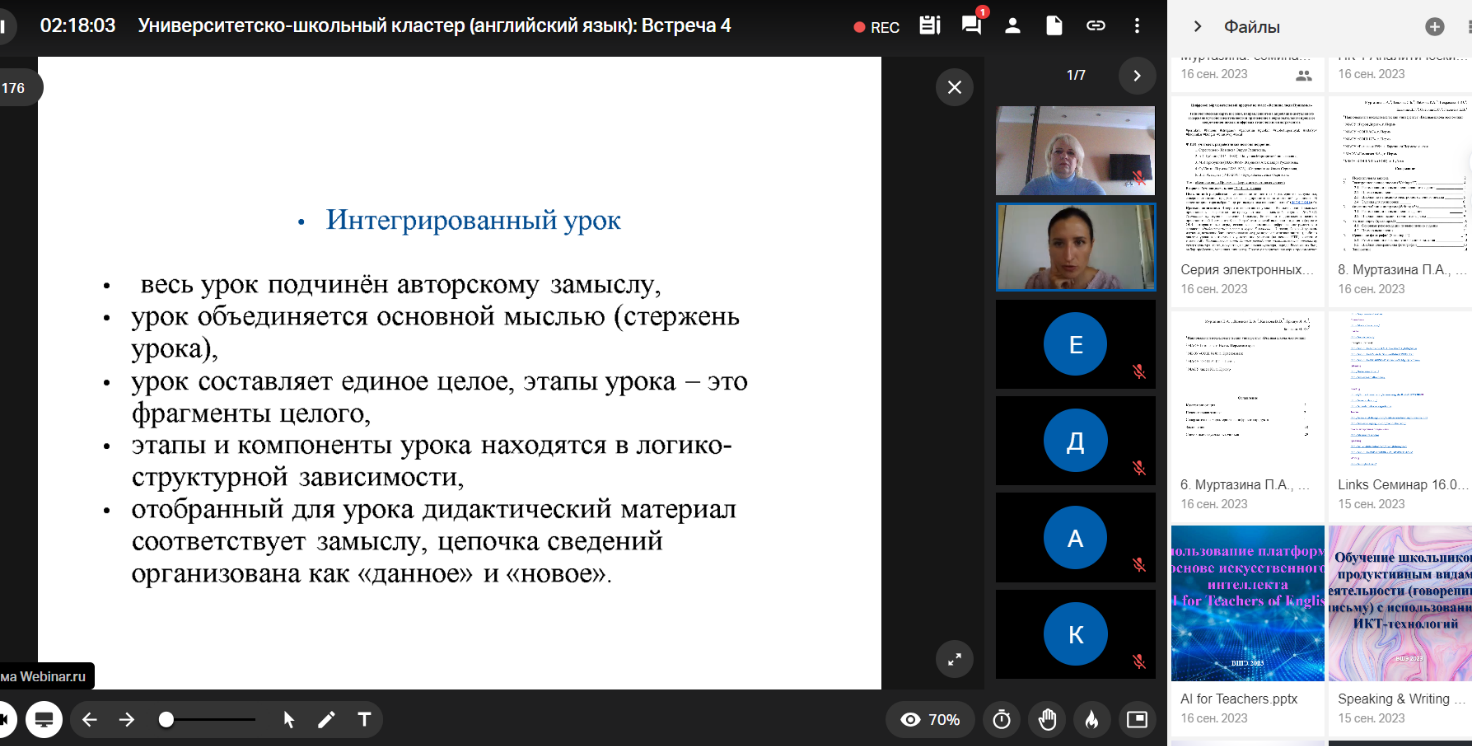Add a new file with plus button
1472x746 pixels.
(x=1434, y=27)
